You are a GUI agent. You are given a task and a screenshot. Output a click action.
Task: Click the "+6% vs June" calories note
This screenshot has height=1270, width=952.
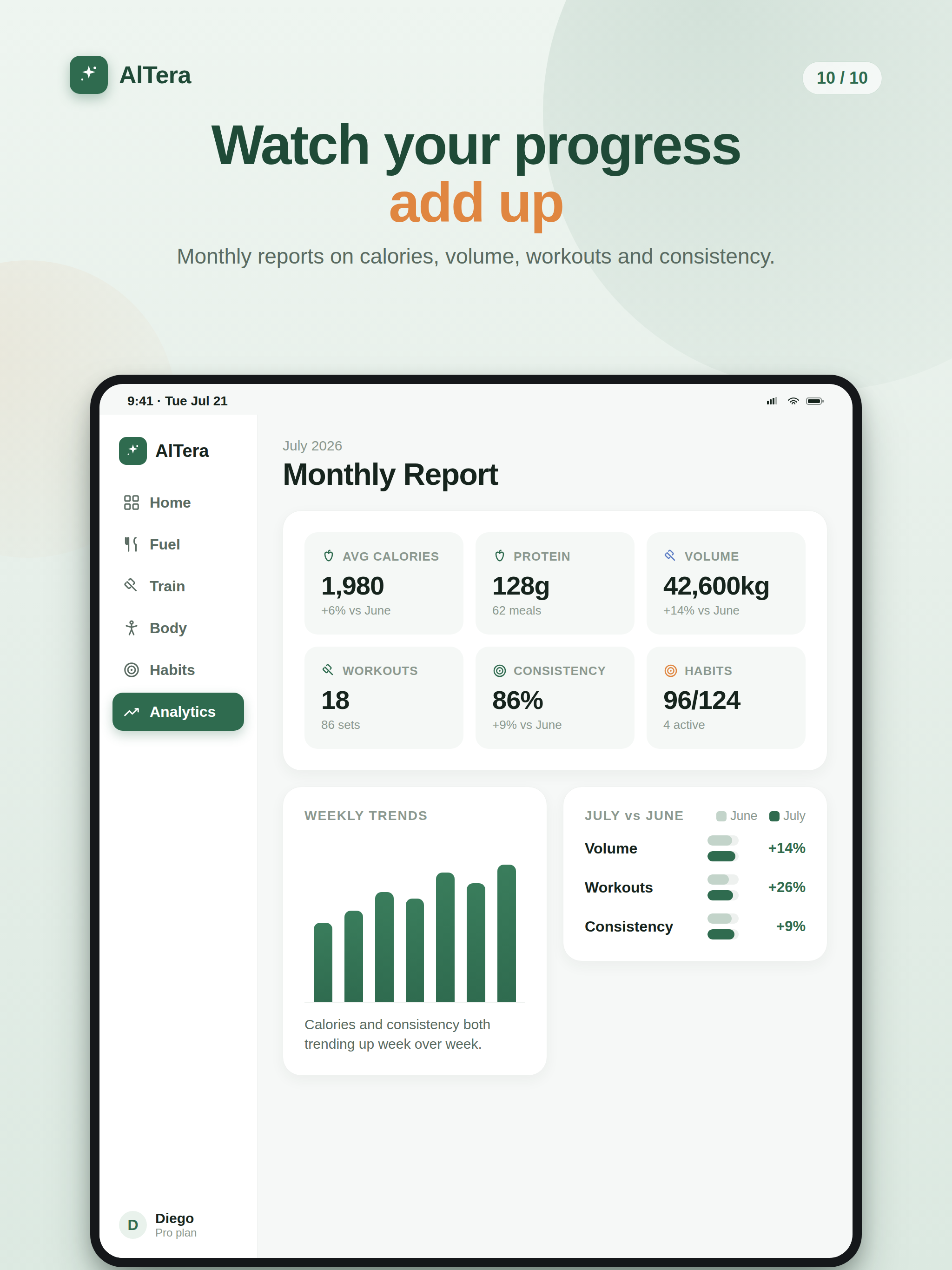click(356, 610)
